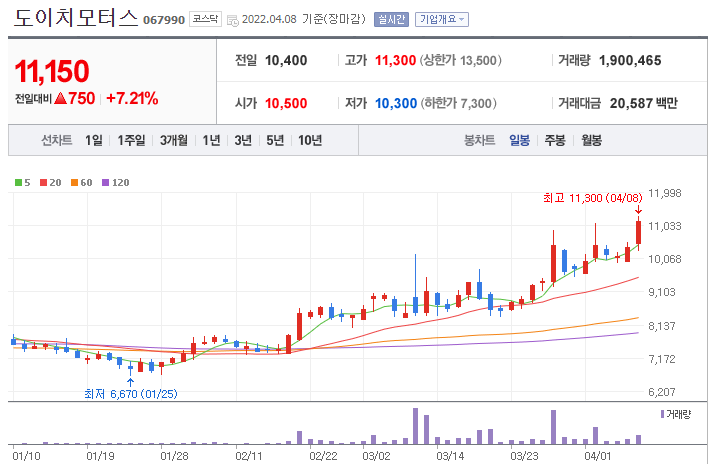Click the 선차트 line chart label
The image size is (708, 464).
coord(56,140)
